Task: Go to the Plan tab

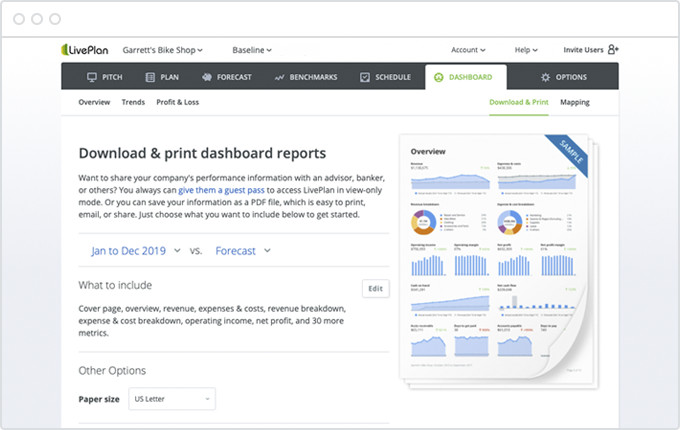Action: (x=162, y=77)
